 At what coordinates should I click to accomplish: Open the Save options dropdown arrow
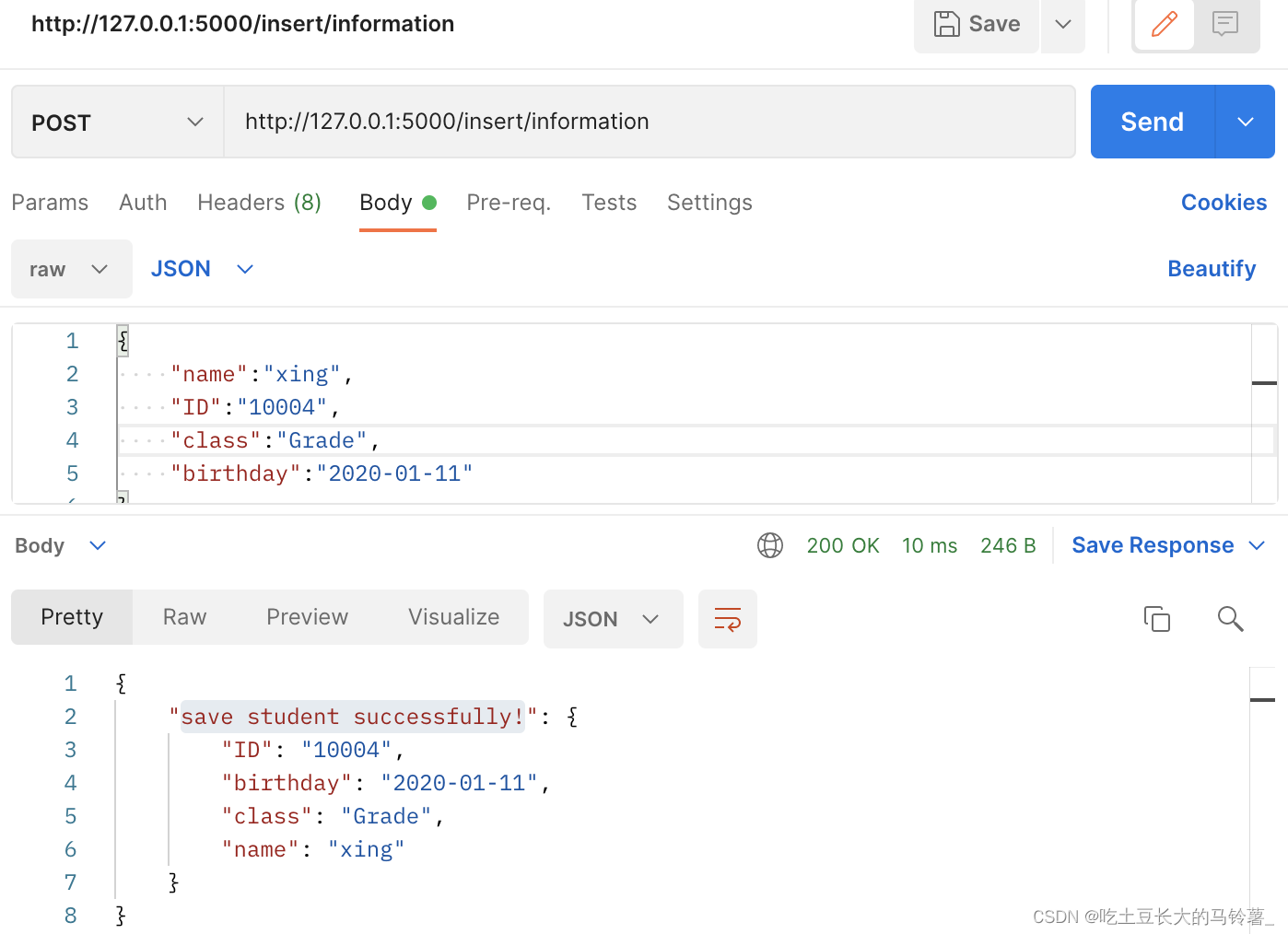click(1063, 24)
